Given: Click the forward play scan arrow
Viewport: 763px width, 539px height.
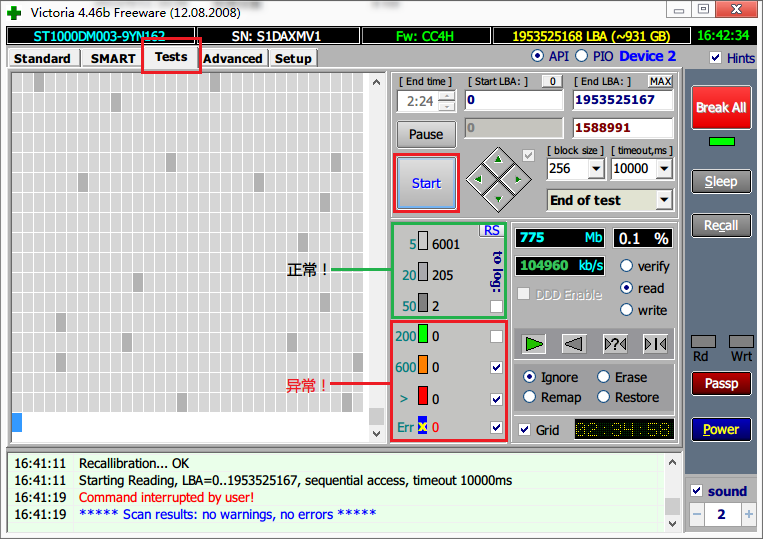Looking at the screenshot, I should [534, 344].
